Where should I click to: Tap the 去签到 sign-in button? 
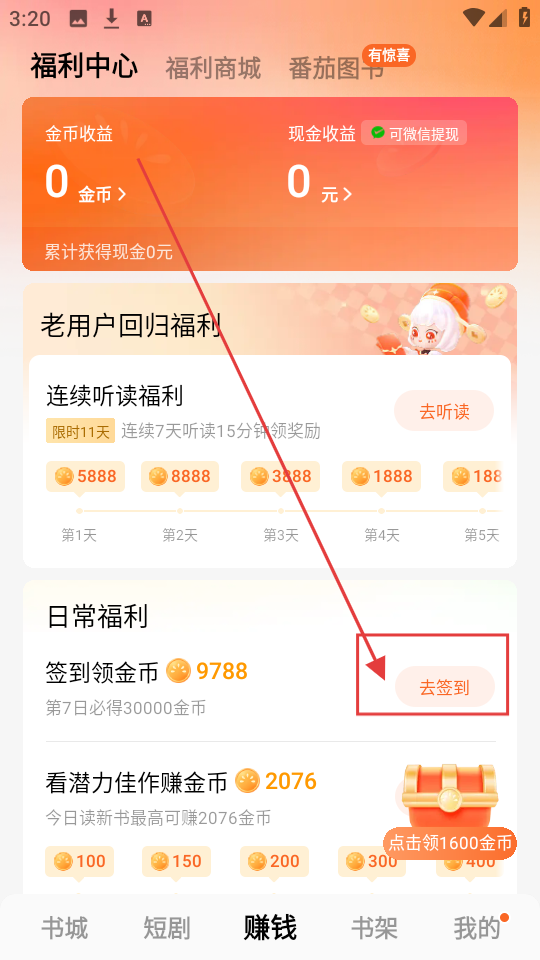[444, 687]
